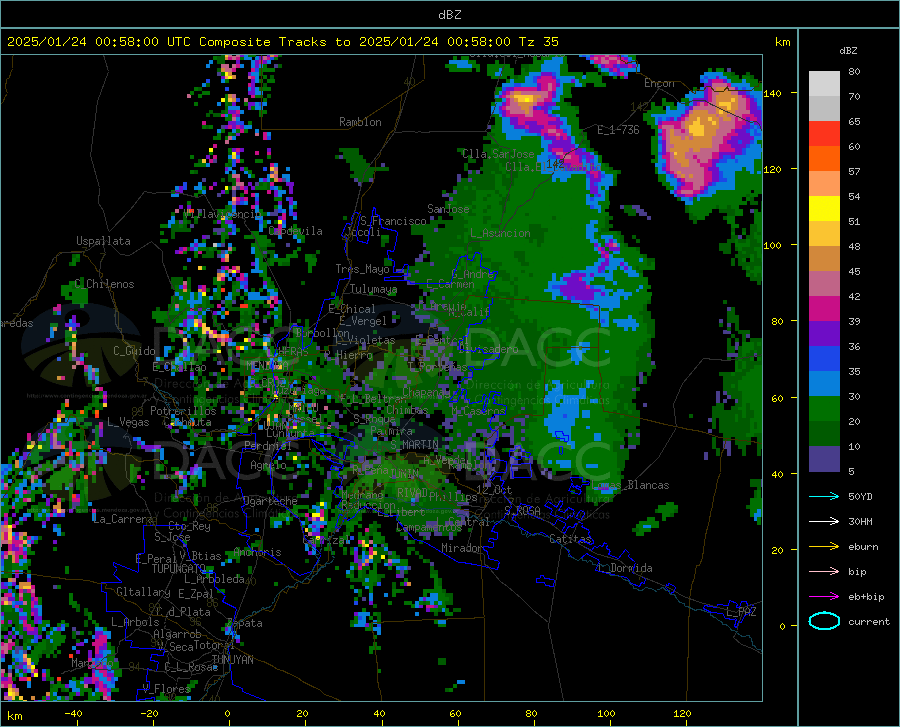Click the 'Ugarteche' map label
Screen dimensions: 900x727
point(270,501)
